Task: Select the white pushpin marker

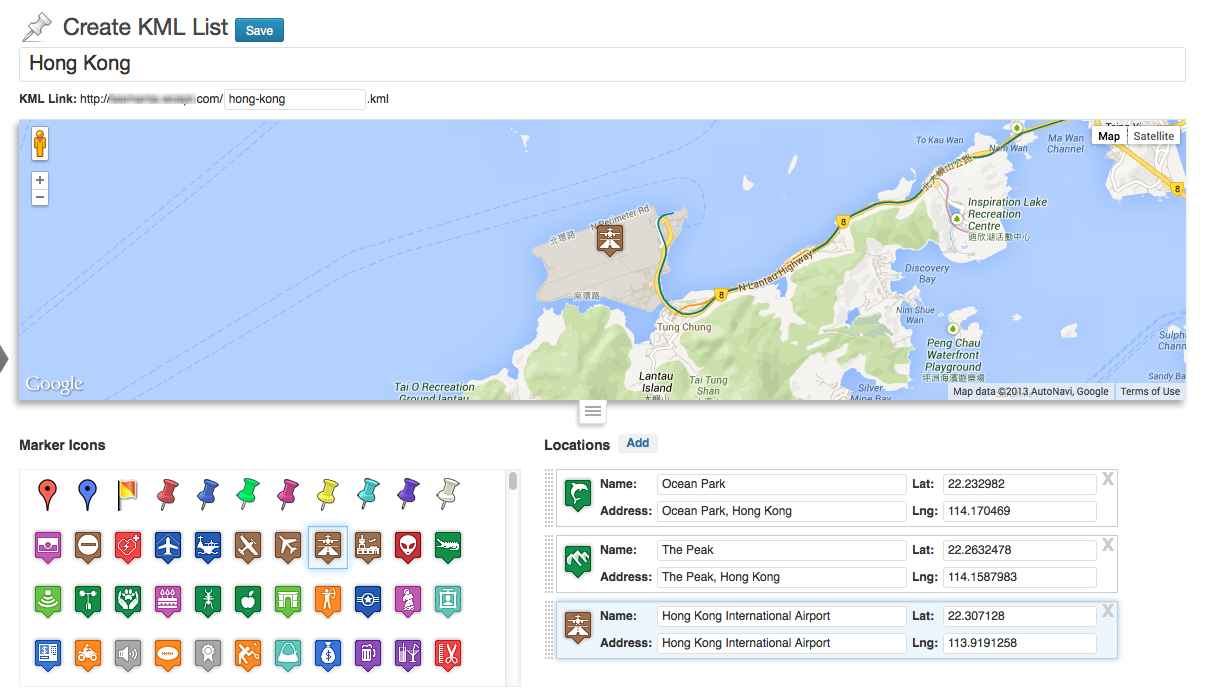Action: pos(448,493)
